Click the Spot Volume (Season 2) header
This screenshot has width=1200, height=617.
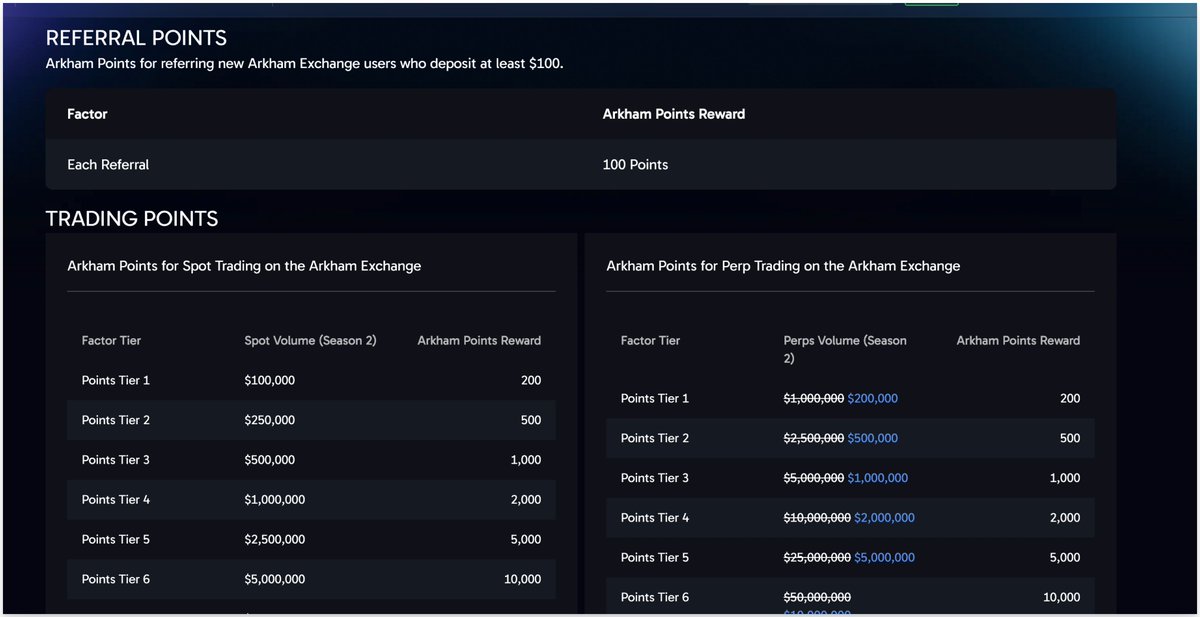point(310,340)
